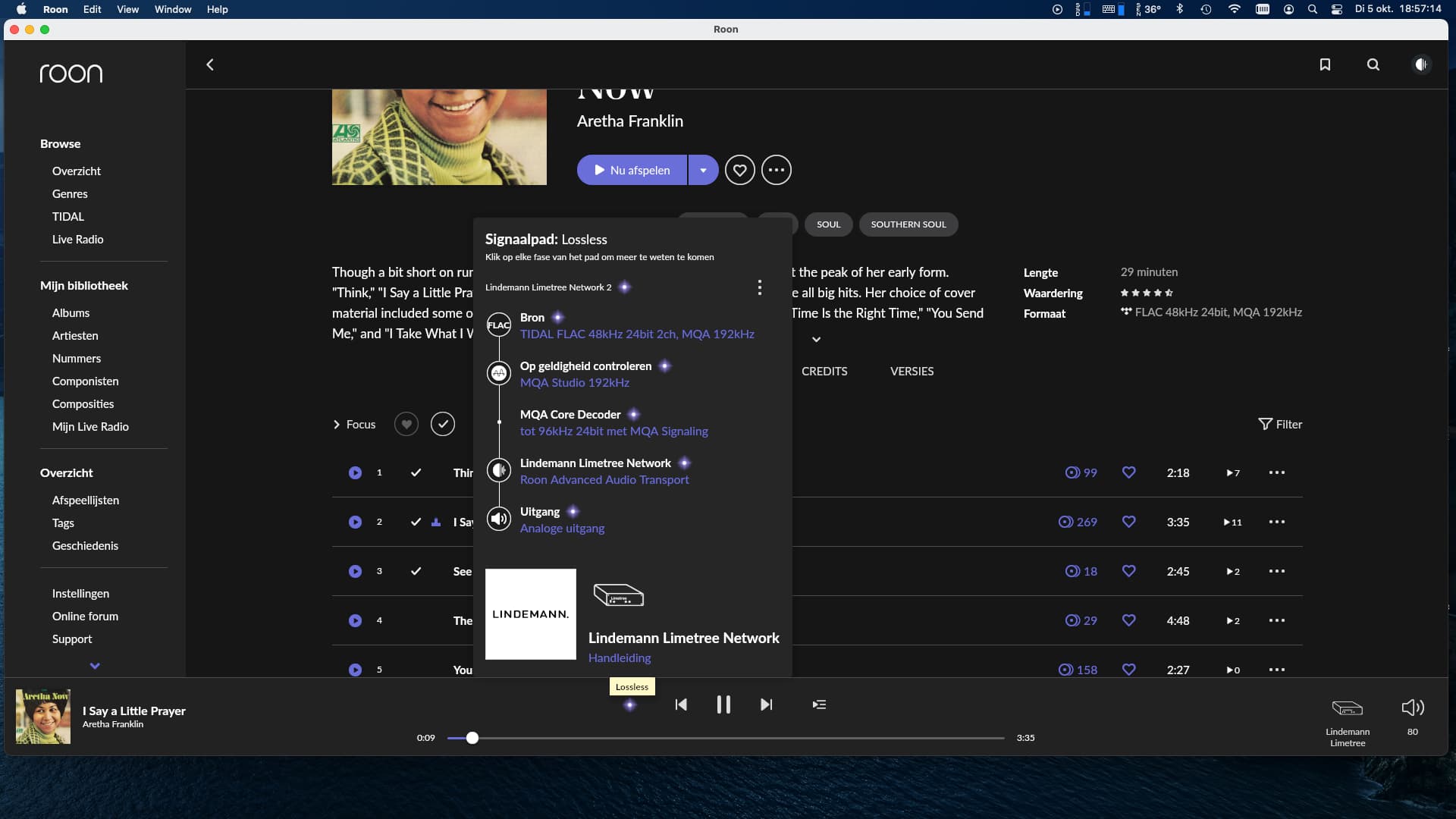Expand the Focus options
1456x819 pixels.
coord(354,425)
